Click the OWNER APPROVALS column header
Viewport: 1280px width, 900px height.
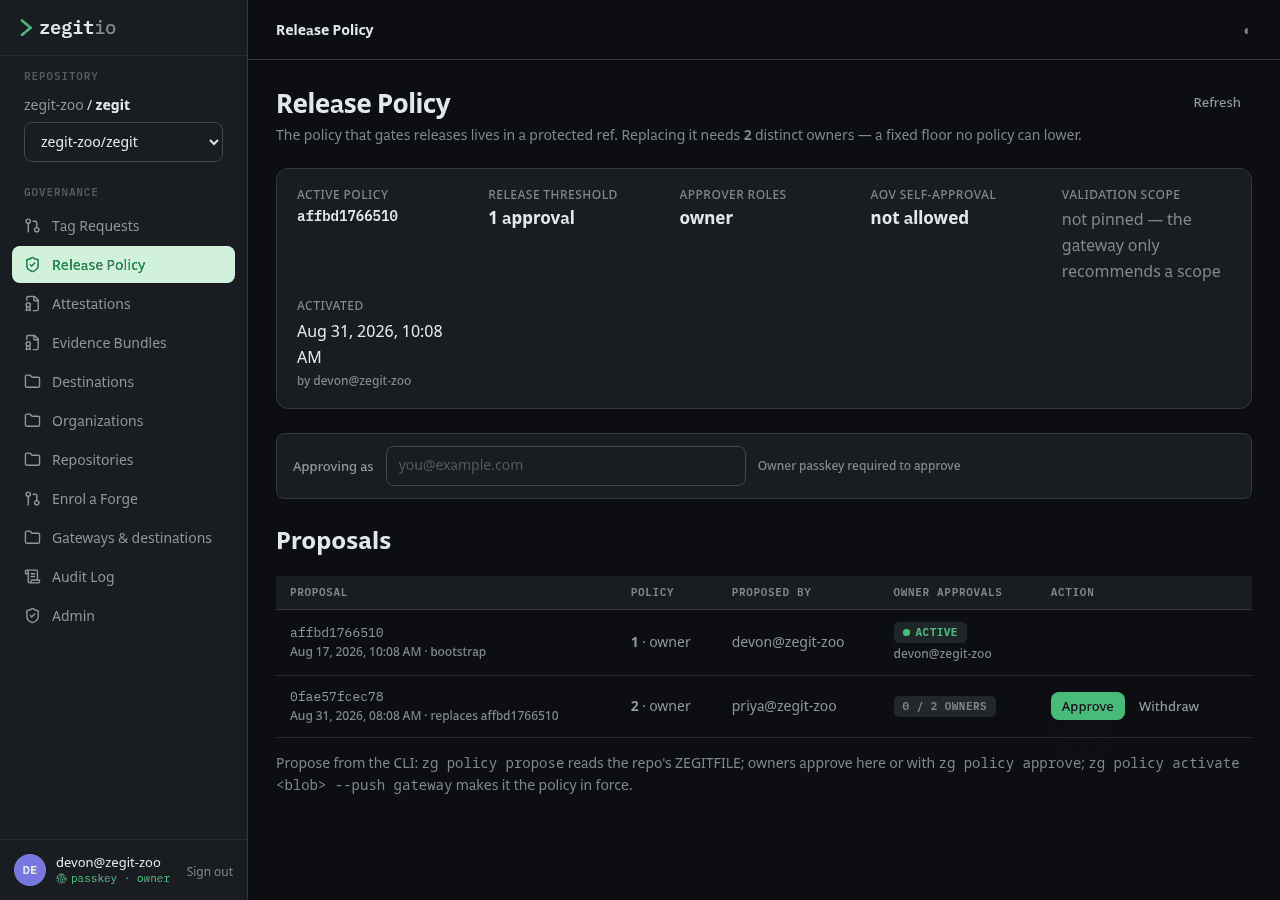pos(948,592)
